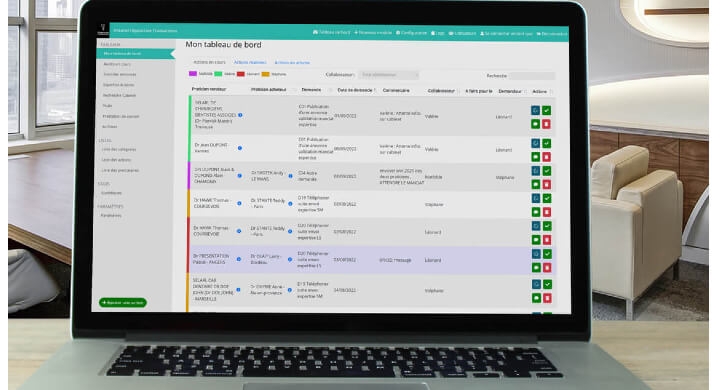This screenshot has width=720, height=390.
Task: Click the Commentaire column header
Action: 396,90
